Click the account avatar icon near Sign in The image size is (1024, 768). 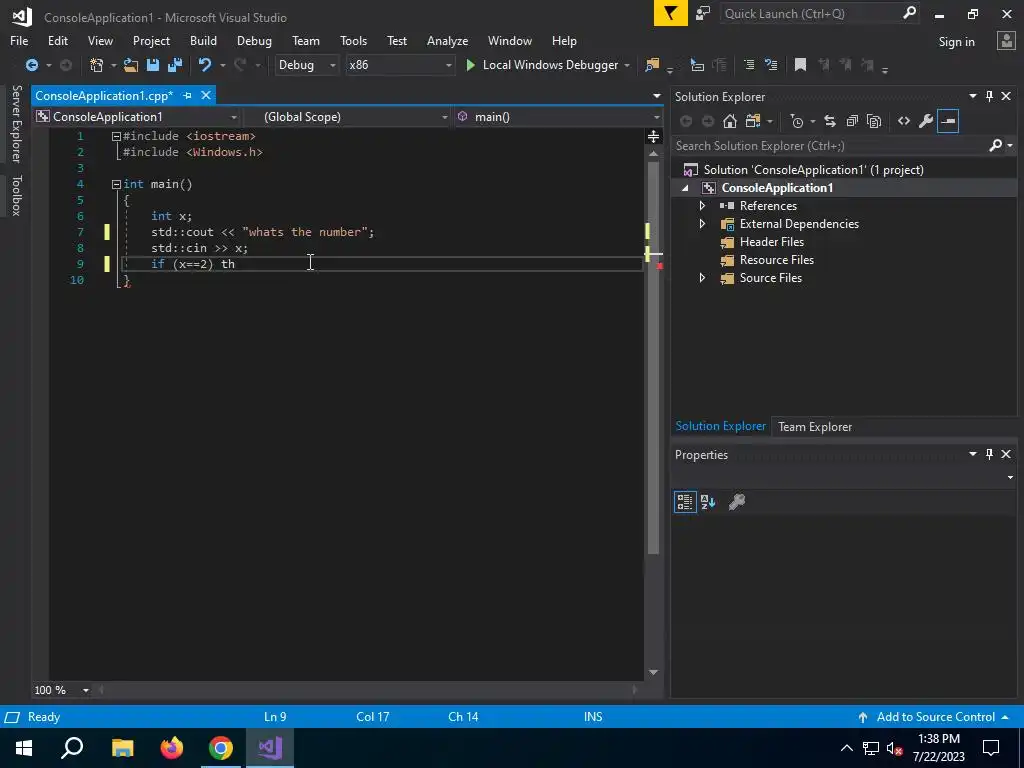pyautogui.click(x=1006, y=40)
